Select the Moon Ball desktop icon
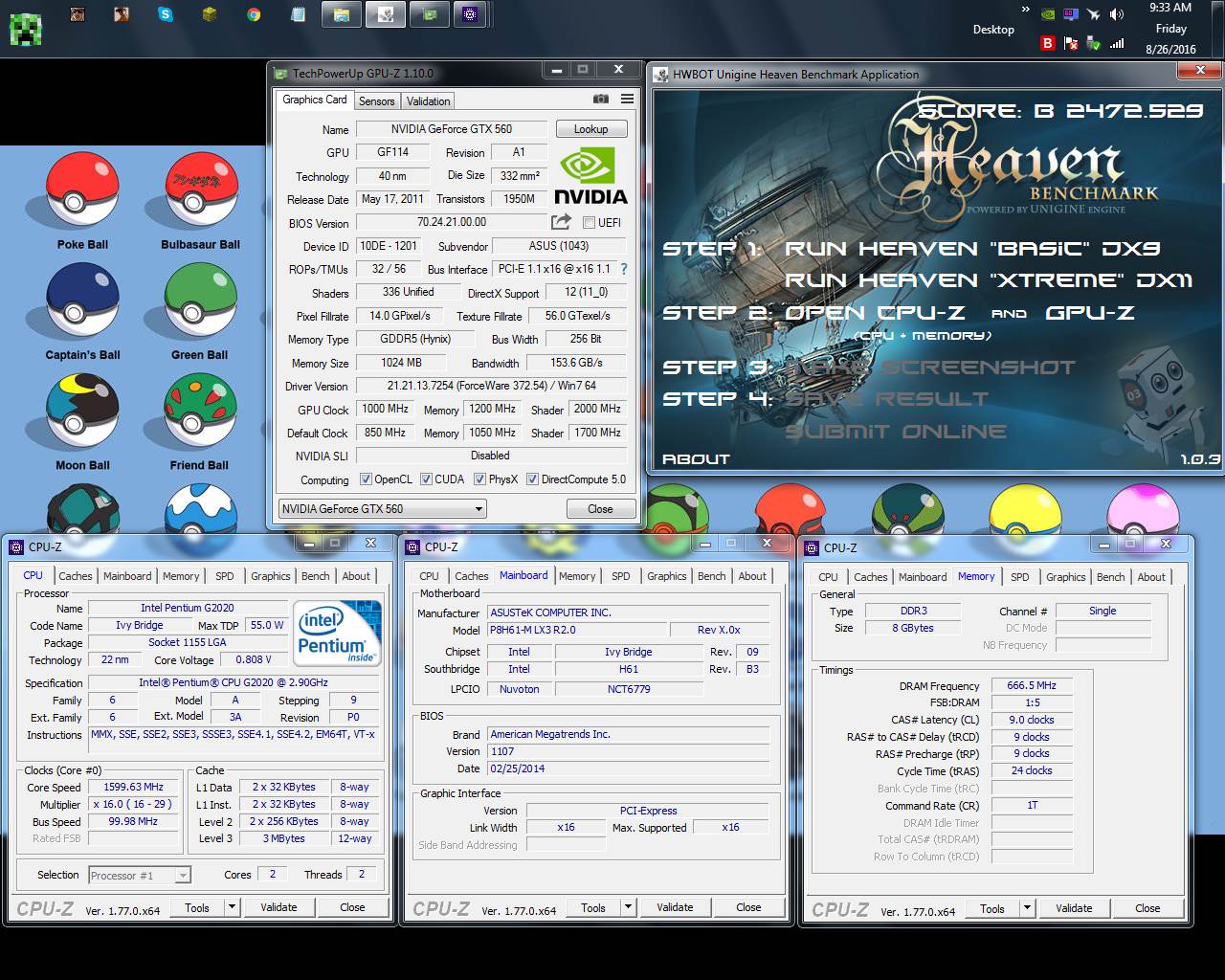Viewport: 1225px width, 980px height. coord(82,421)
